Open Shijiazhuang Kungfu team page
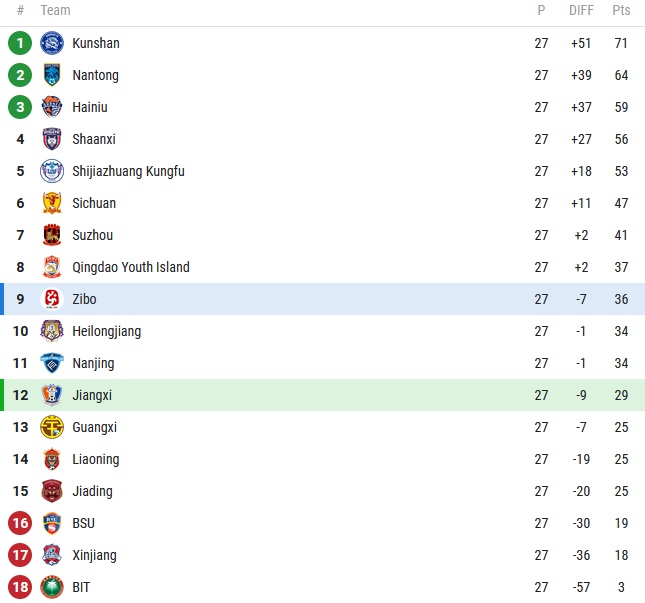The width and height of the screenshot is (645, 603). click(128, 171)
